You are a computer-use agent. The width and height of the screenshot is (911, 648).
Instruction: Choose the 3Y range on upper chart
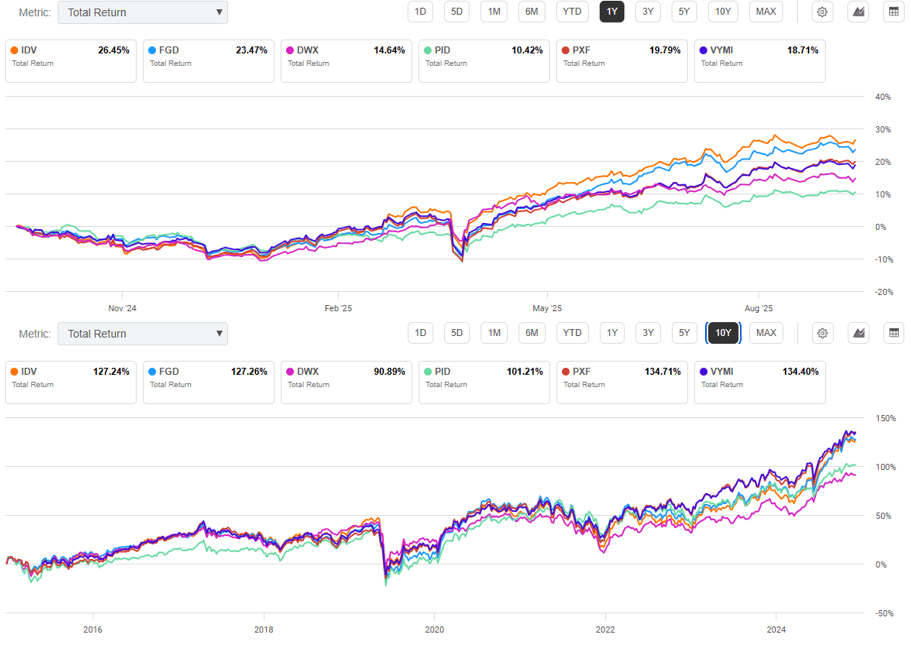[x=648, y=12]
